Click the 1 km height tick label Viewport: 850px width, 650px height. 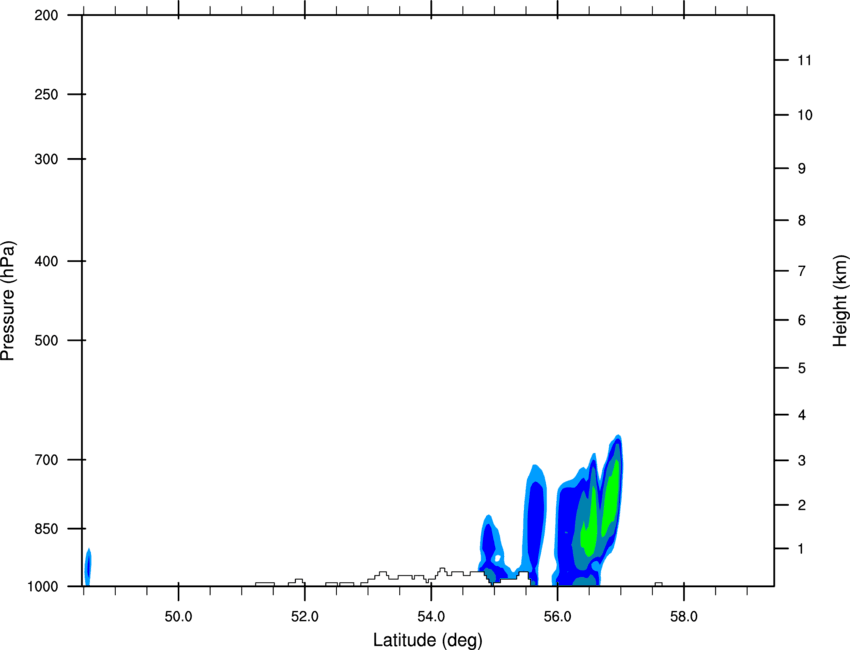(802, 549)
